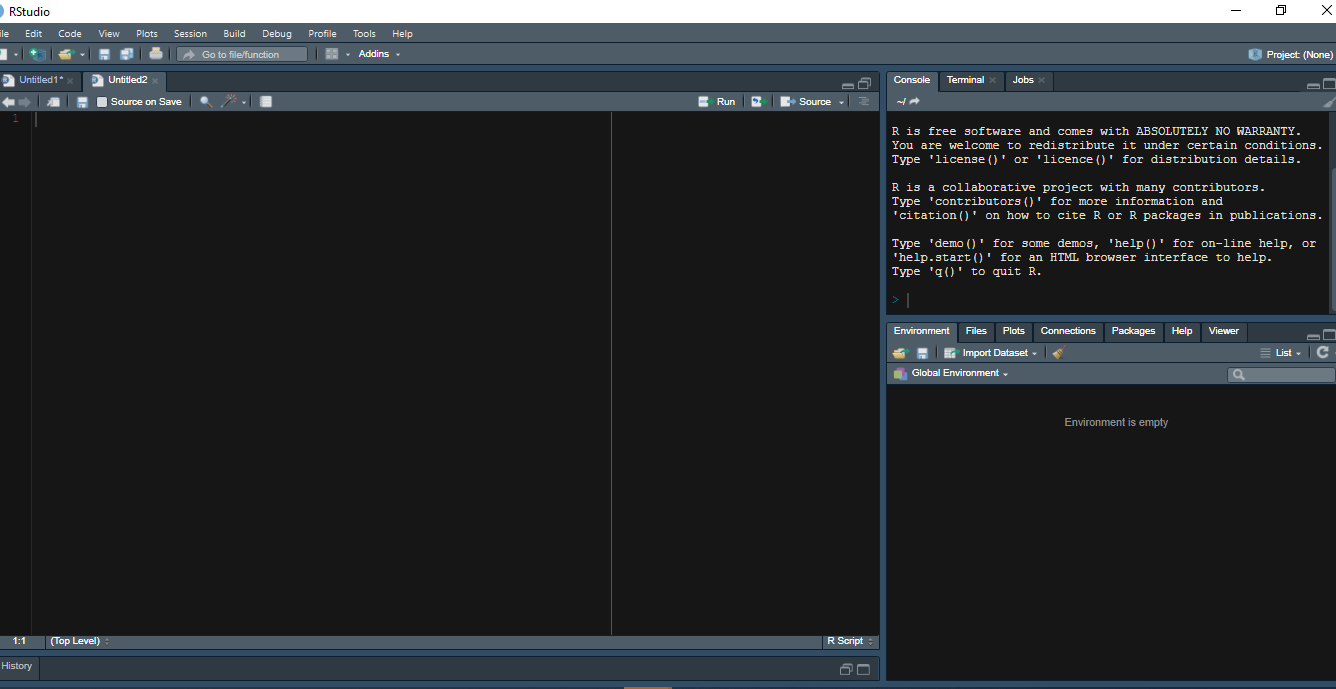1336x689 pixels.
Task: Create a new project with the toolbar icon
Action: coord(38,54)
